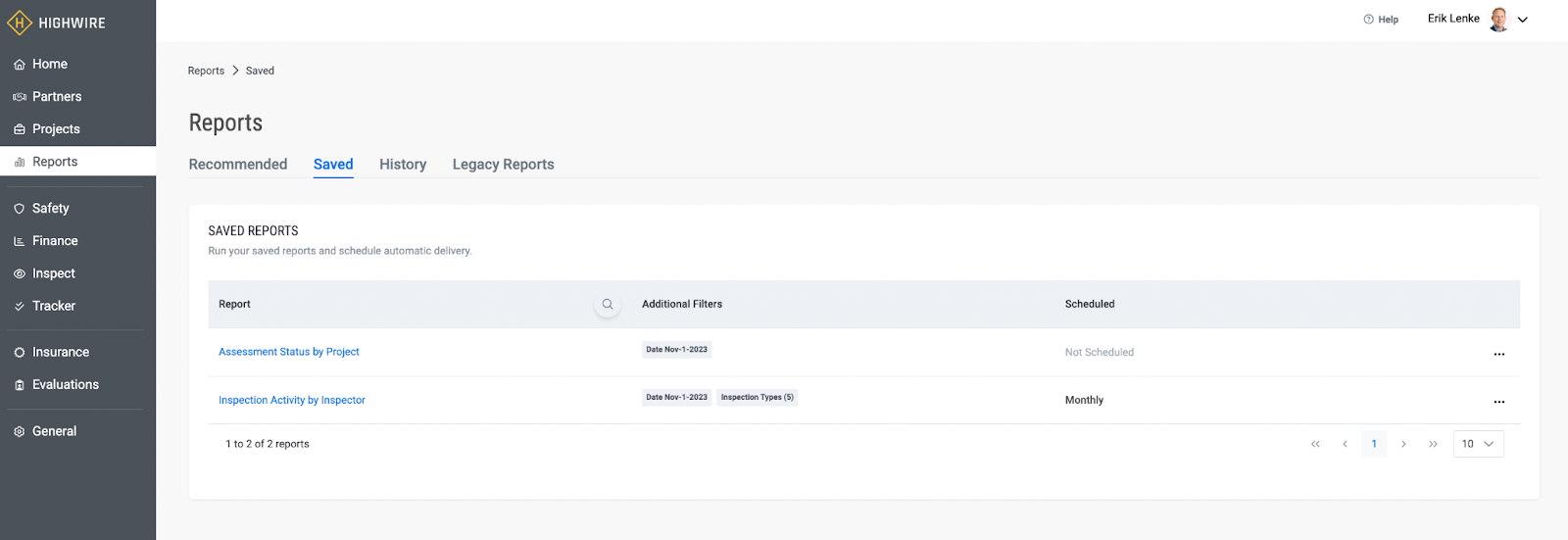Switch to the Recommended tab
This screenshot has height=540, width=1568.
(238, 165)
